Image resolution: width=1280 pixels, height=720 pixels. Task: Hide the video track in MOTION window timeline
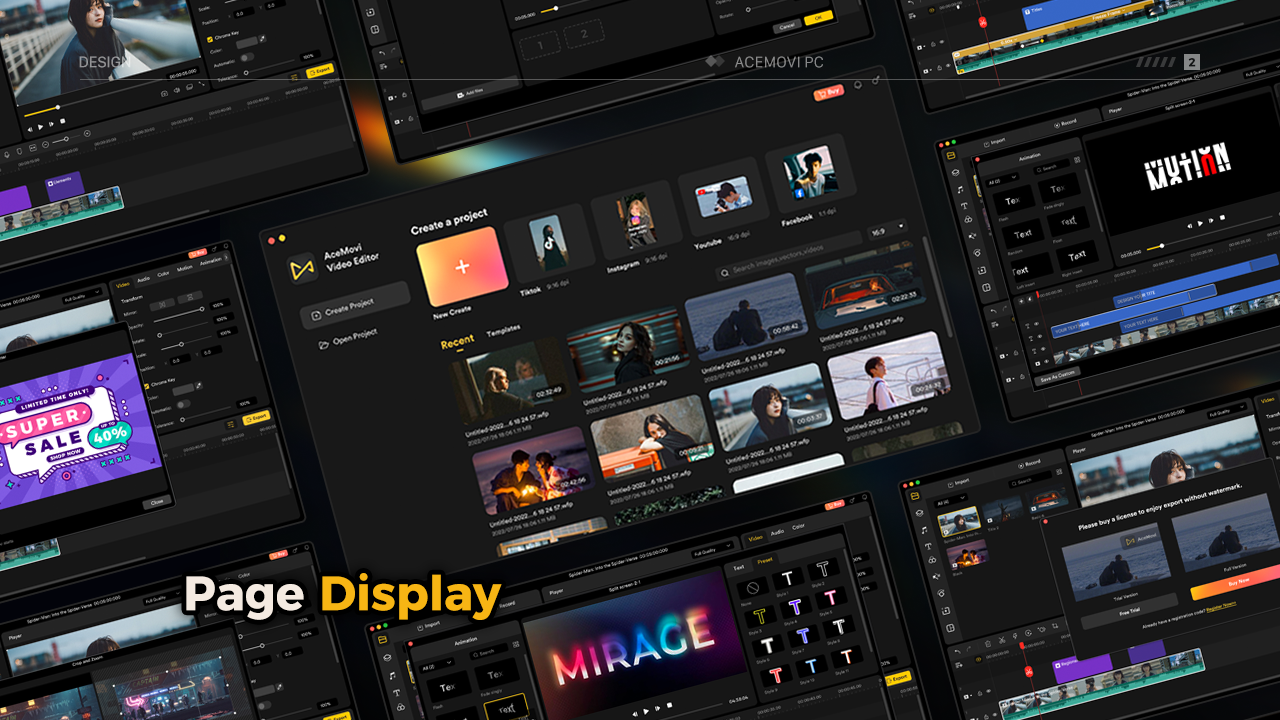[x=1047, y=362]
